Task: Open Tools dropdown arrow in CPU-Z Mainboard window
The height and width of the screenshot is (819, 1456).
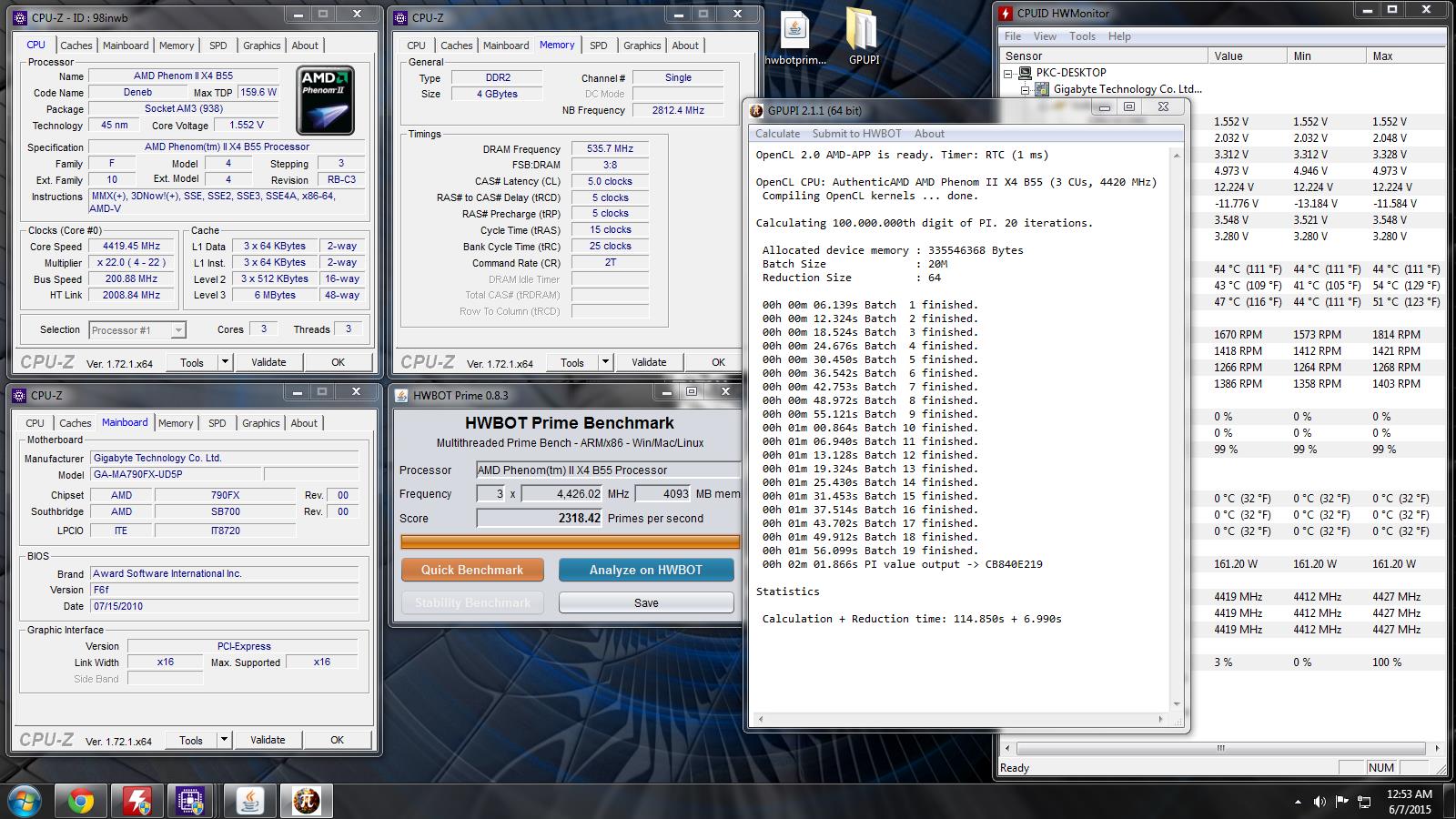Action: (224, 740)
